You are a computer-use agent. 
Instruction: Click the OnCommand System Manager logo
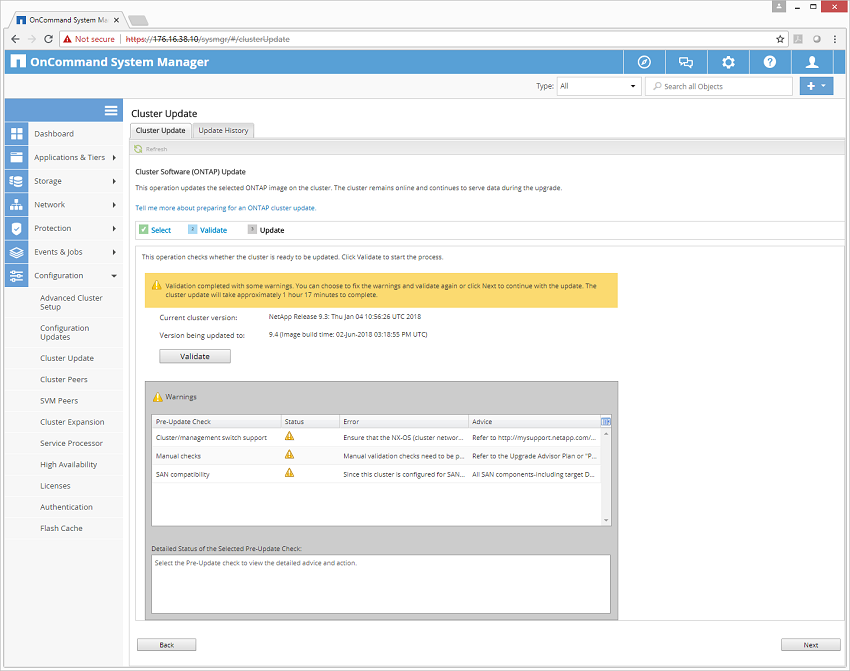18,61
